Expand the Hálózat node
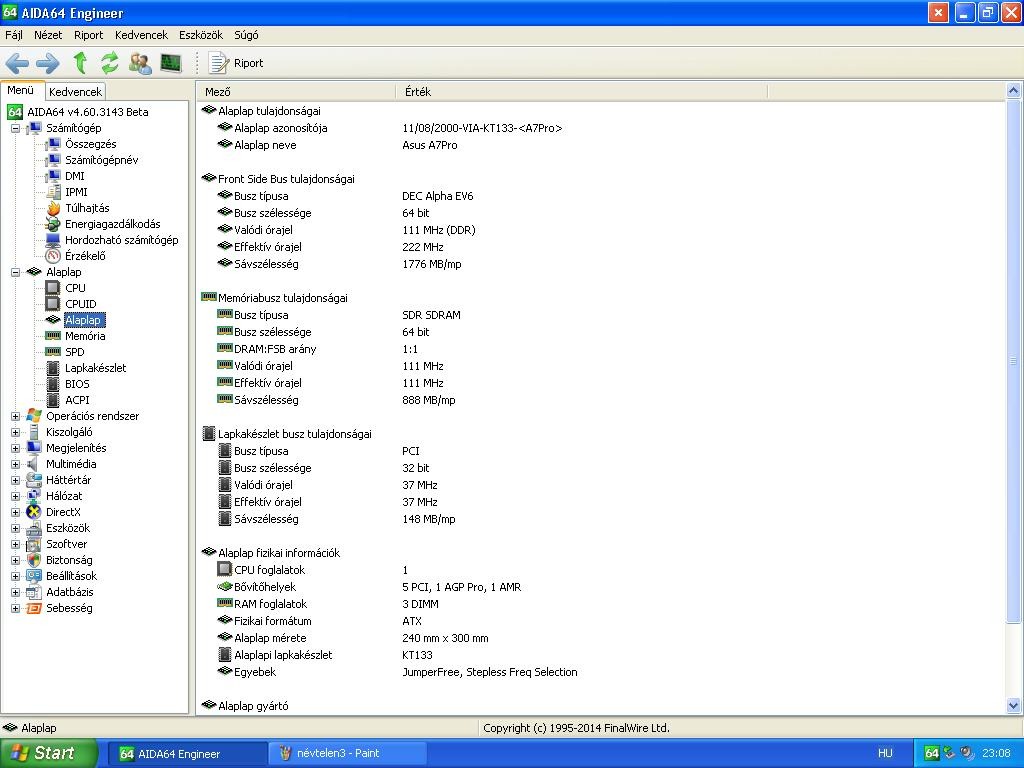This screenshot has width=1024, height=768. [x=15, y=496]
